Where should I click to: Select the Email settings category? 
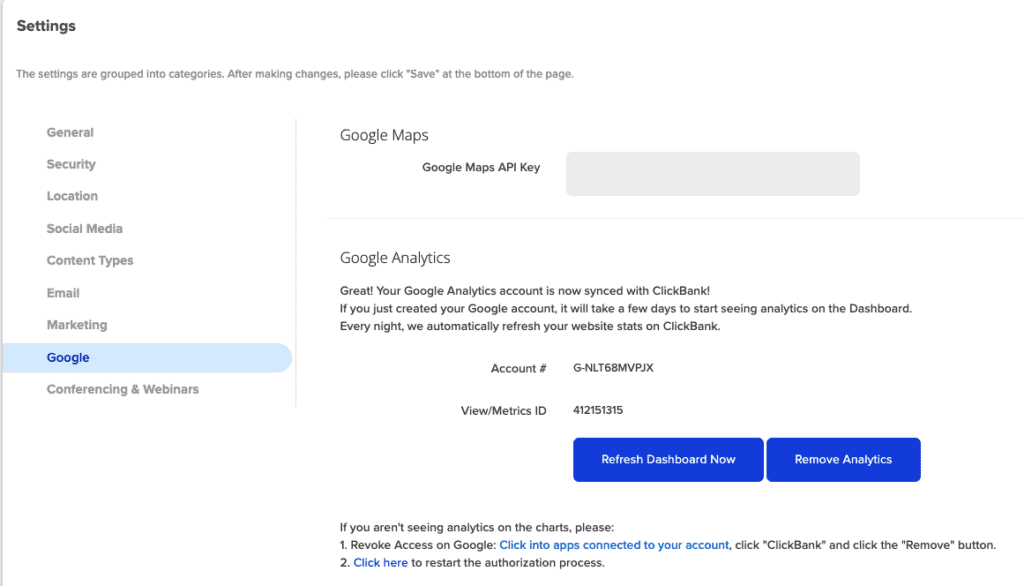[x=63, y=293]
